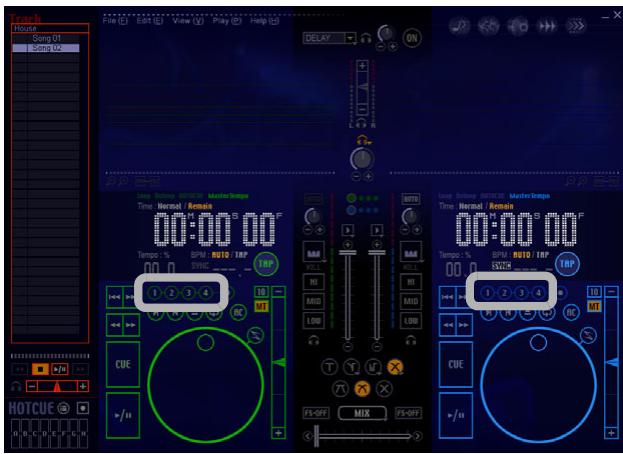The height and width of the screenshot is (454, 623).
Task: Start the left deck with its play/pause button
Action: [x=123, y=415]
